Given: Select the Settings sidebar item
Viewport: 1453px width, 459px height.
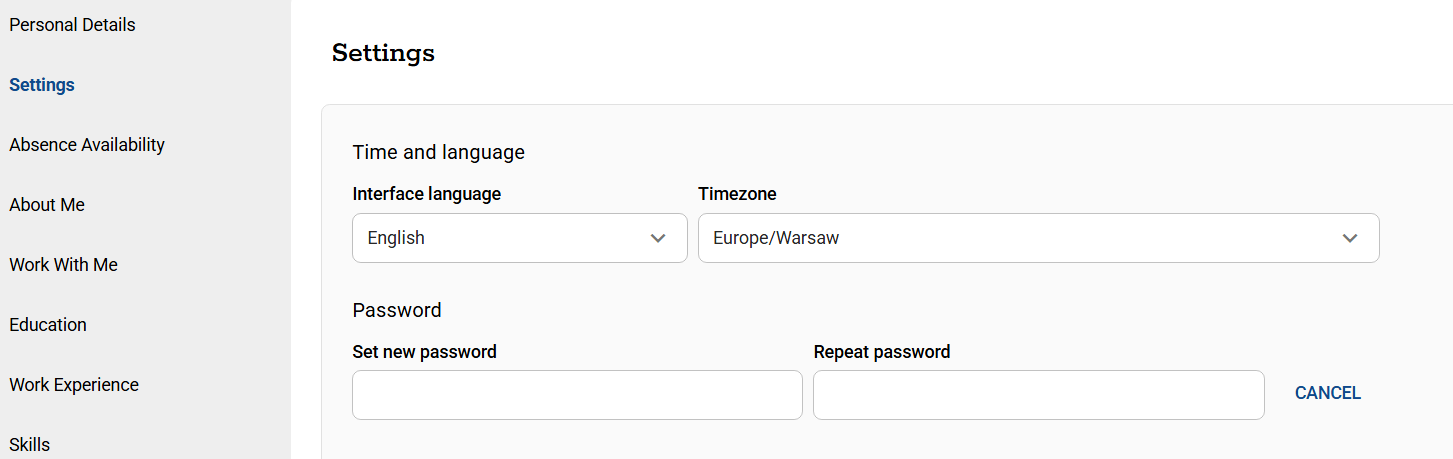Looking at the screenshot, I should [42, 85].
